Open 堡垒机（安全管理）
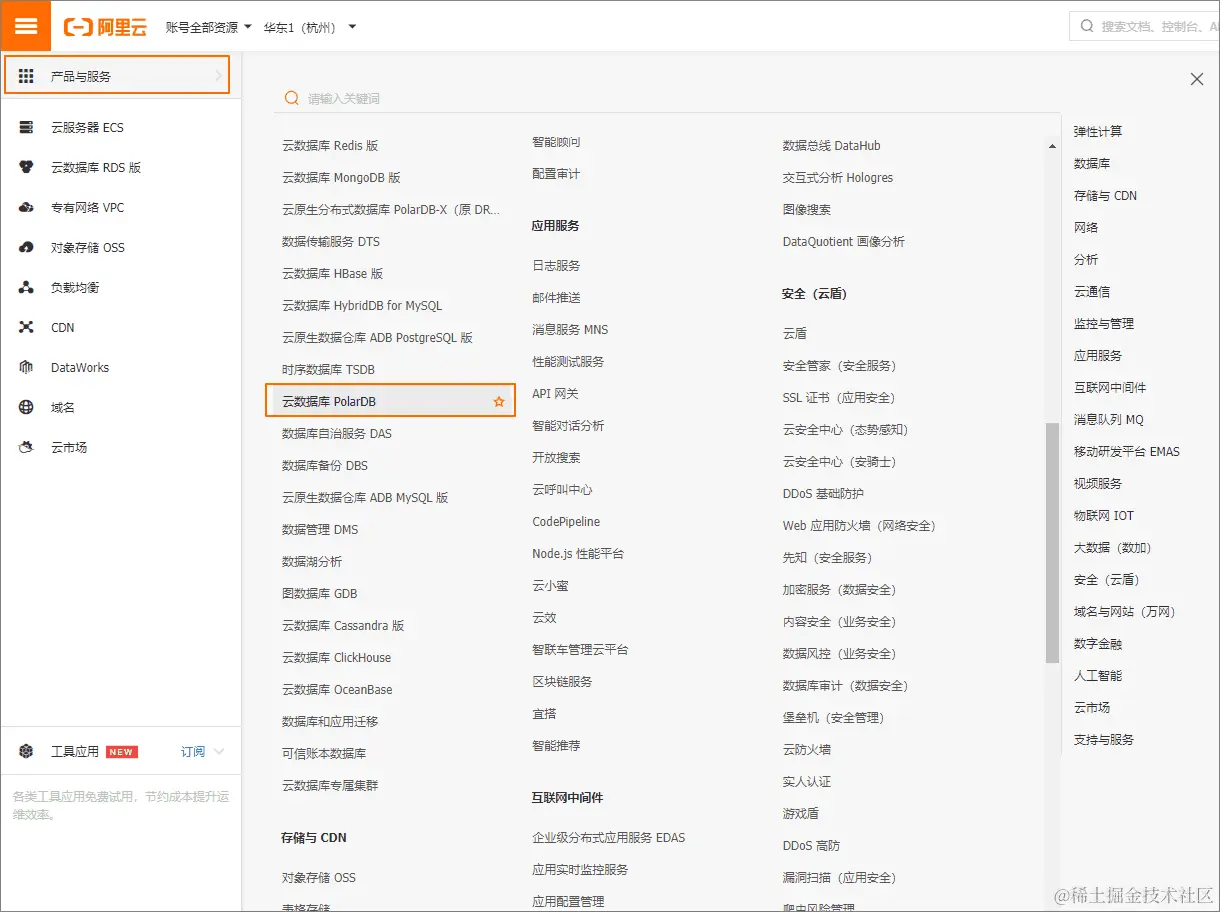Viewport: 1220px width, 912px height. [833, 717]
